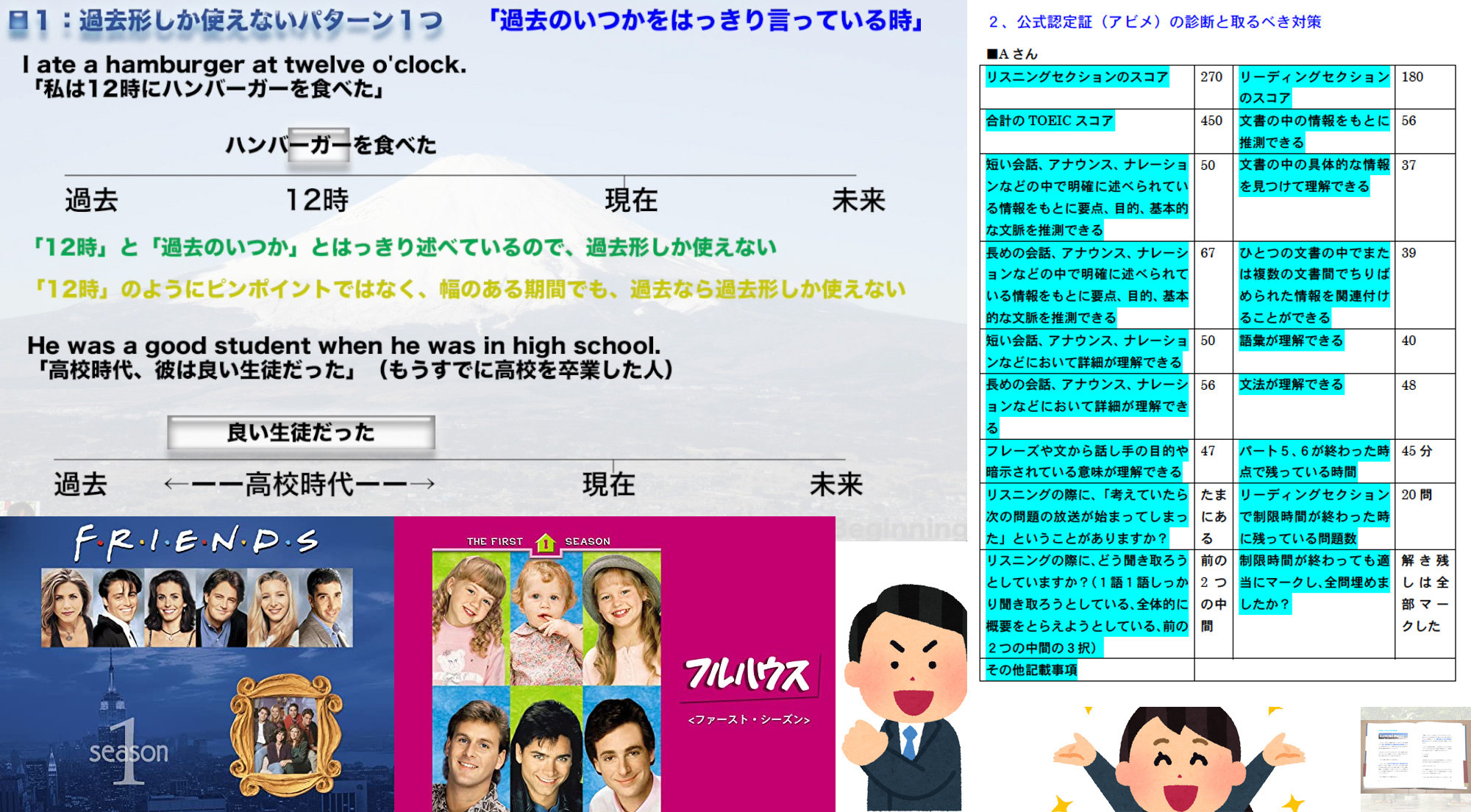Click the 文法が理解できる table cell
Screen dimensions: 1471x812
tap(1291, 385)
